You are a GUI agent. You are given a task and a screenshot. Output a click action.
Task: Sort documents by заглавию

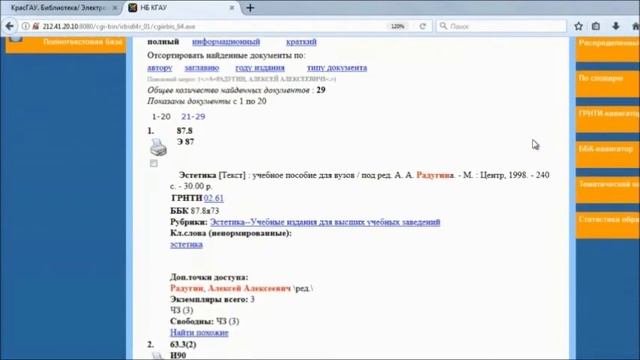202,68
